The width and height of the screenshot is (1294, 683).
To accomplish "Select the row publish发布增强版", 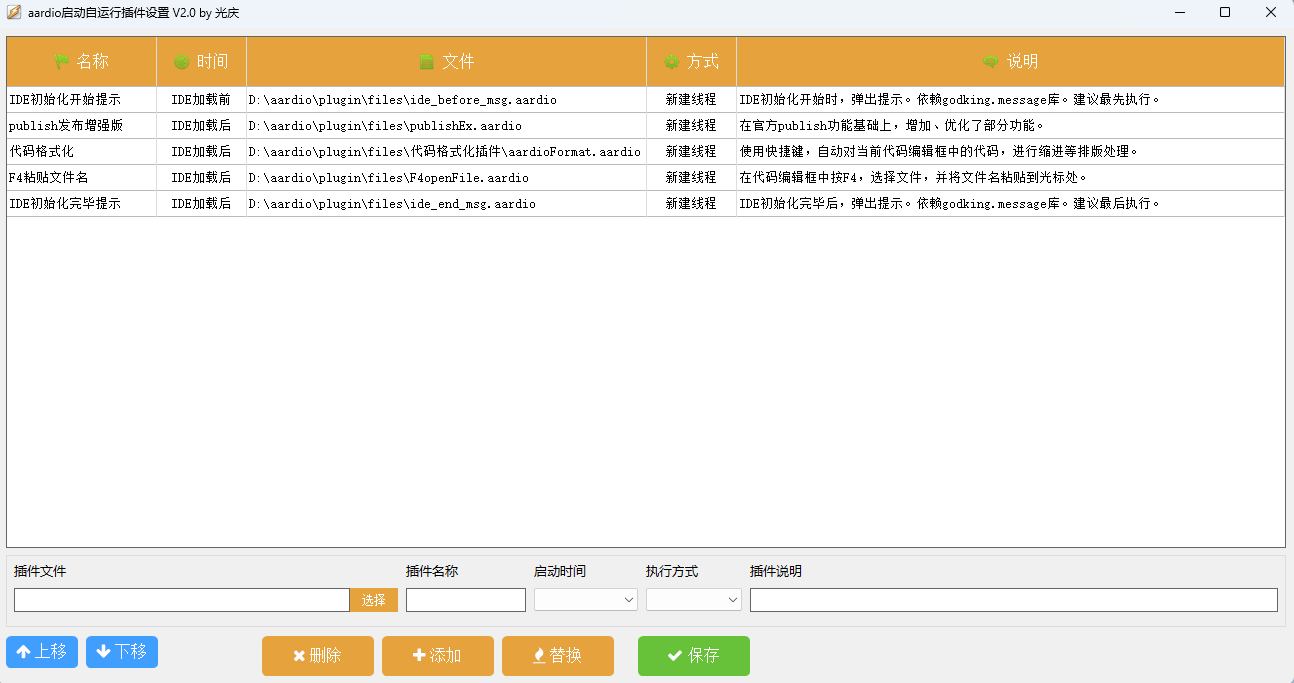I will [x=646, y=126].
